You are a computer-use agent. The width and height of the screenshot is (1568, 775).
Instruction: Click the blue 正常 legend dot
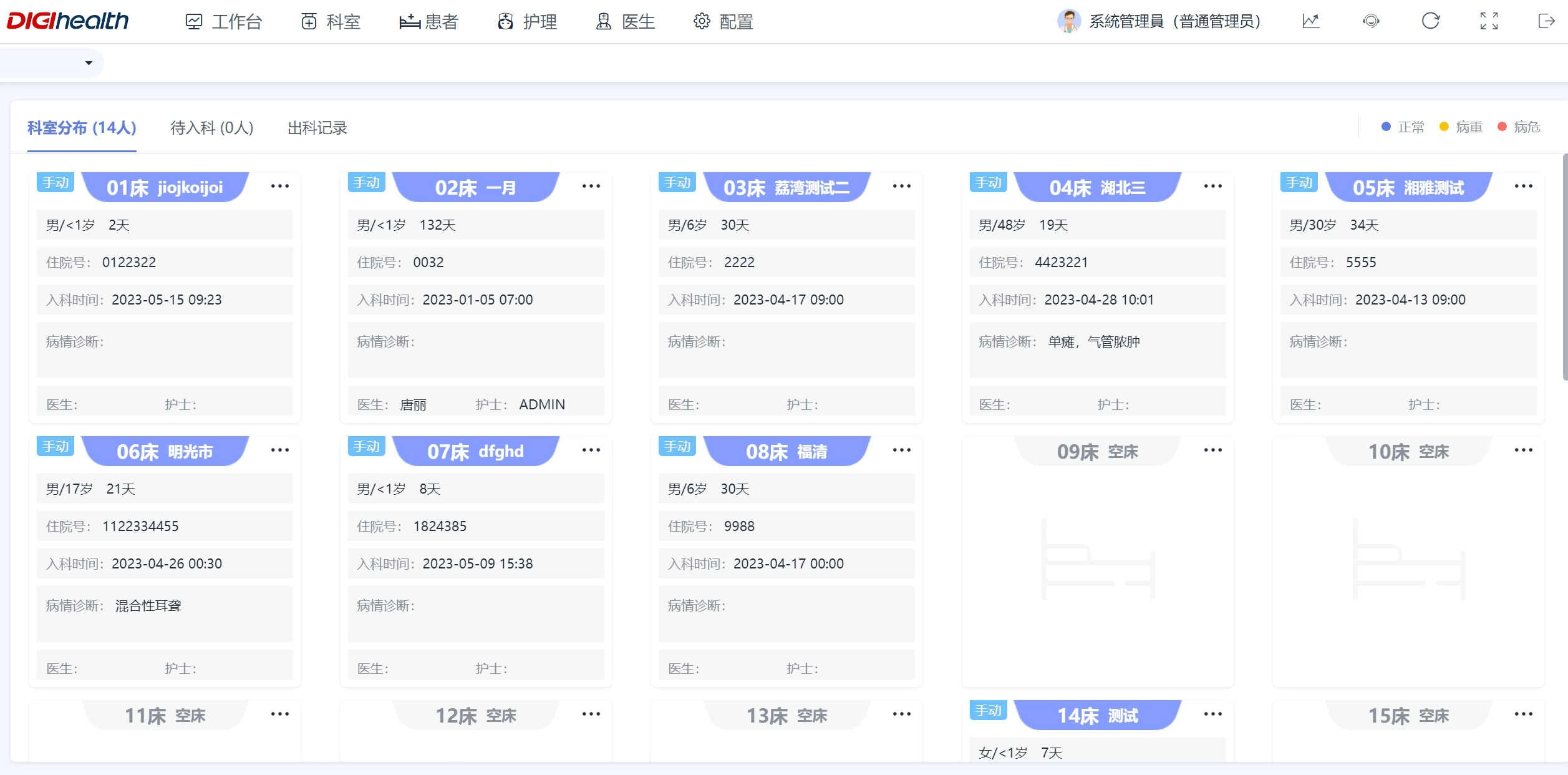(1386, 127)
